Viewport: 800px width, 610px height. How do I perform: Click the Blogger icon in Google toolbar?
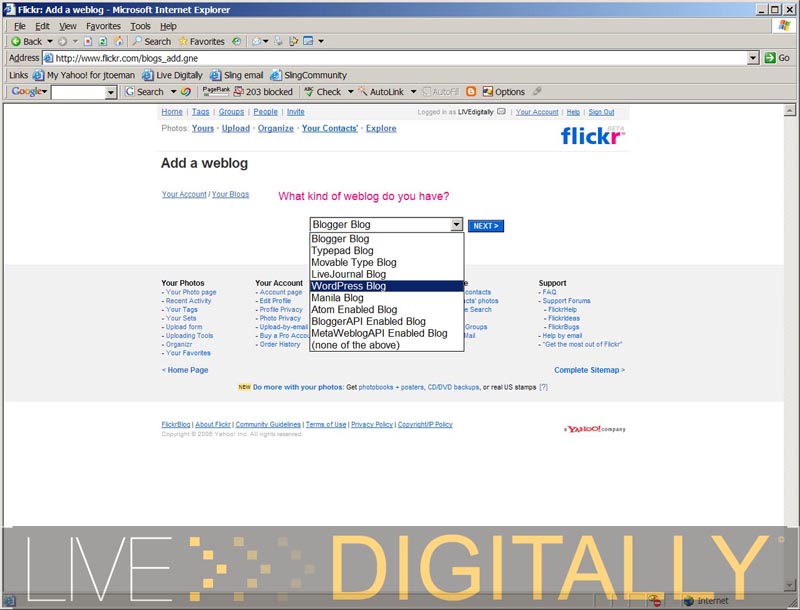point(471,92)
